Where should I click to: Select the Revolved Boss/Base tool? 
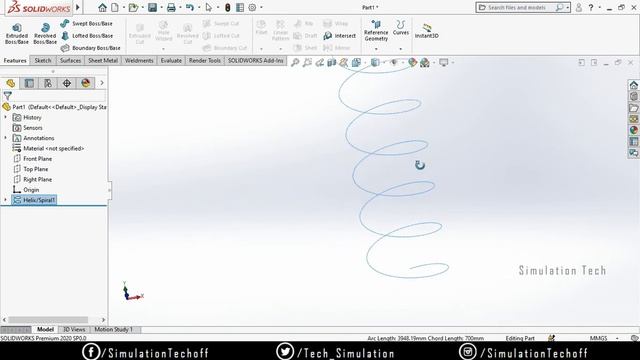pos(45,33)
